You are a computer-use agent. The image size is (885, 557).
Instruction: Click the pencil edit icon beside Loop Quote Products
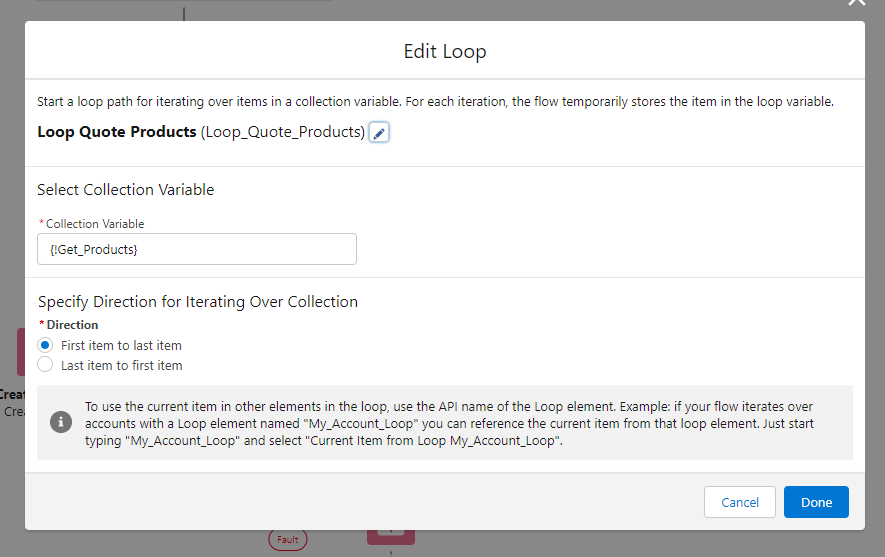[x=379, y=133]
